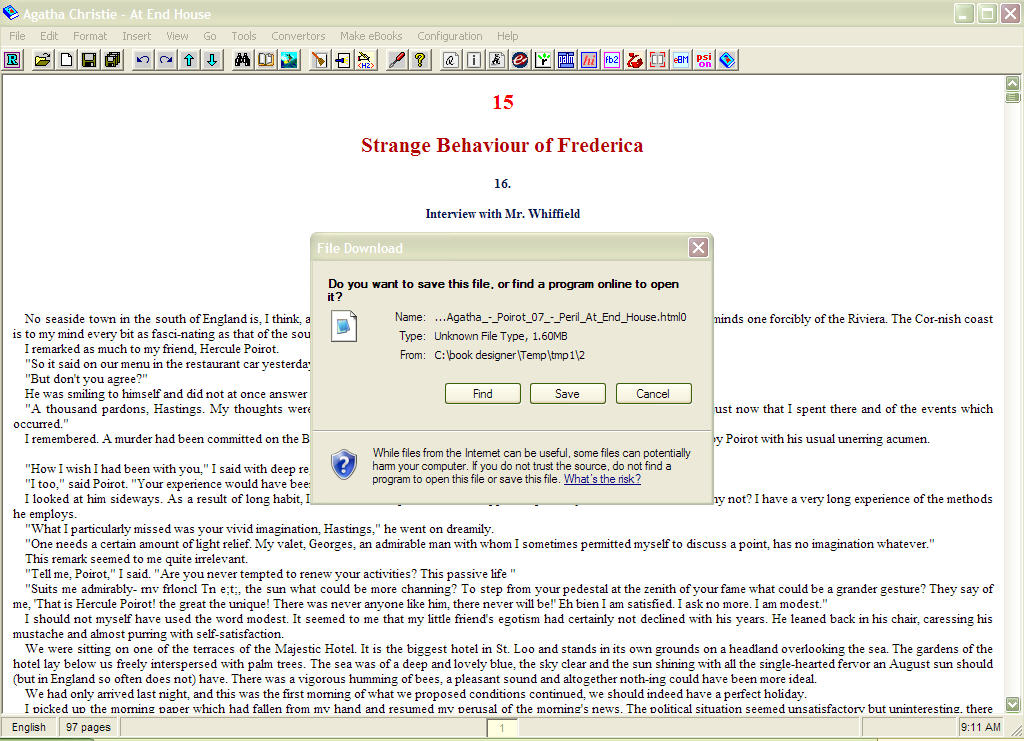Open the Configuration menu

[450, 36]
